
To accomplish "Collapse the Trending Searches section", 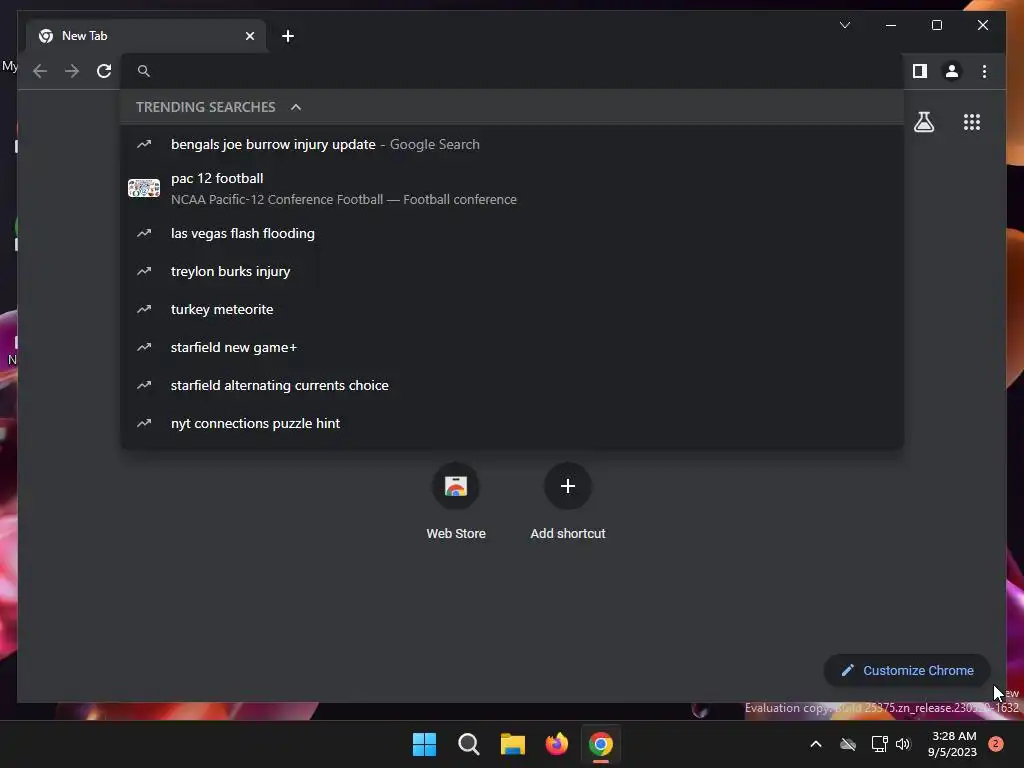I will click(296, 107).
